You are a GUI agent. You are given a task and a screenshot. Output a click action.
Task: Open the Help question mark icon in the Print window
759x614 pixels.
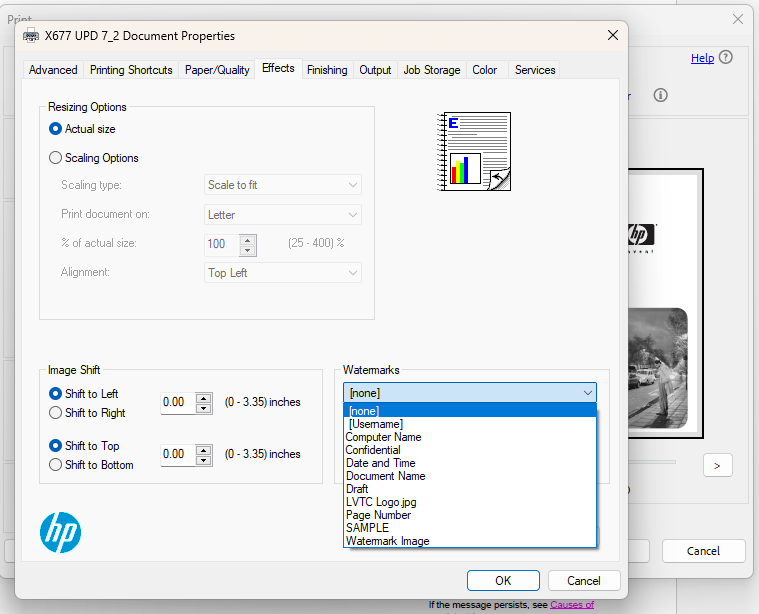coord(726,58)
